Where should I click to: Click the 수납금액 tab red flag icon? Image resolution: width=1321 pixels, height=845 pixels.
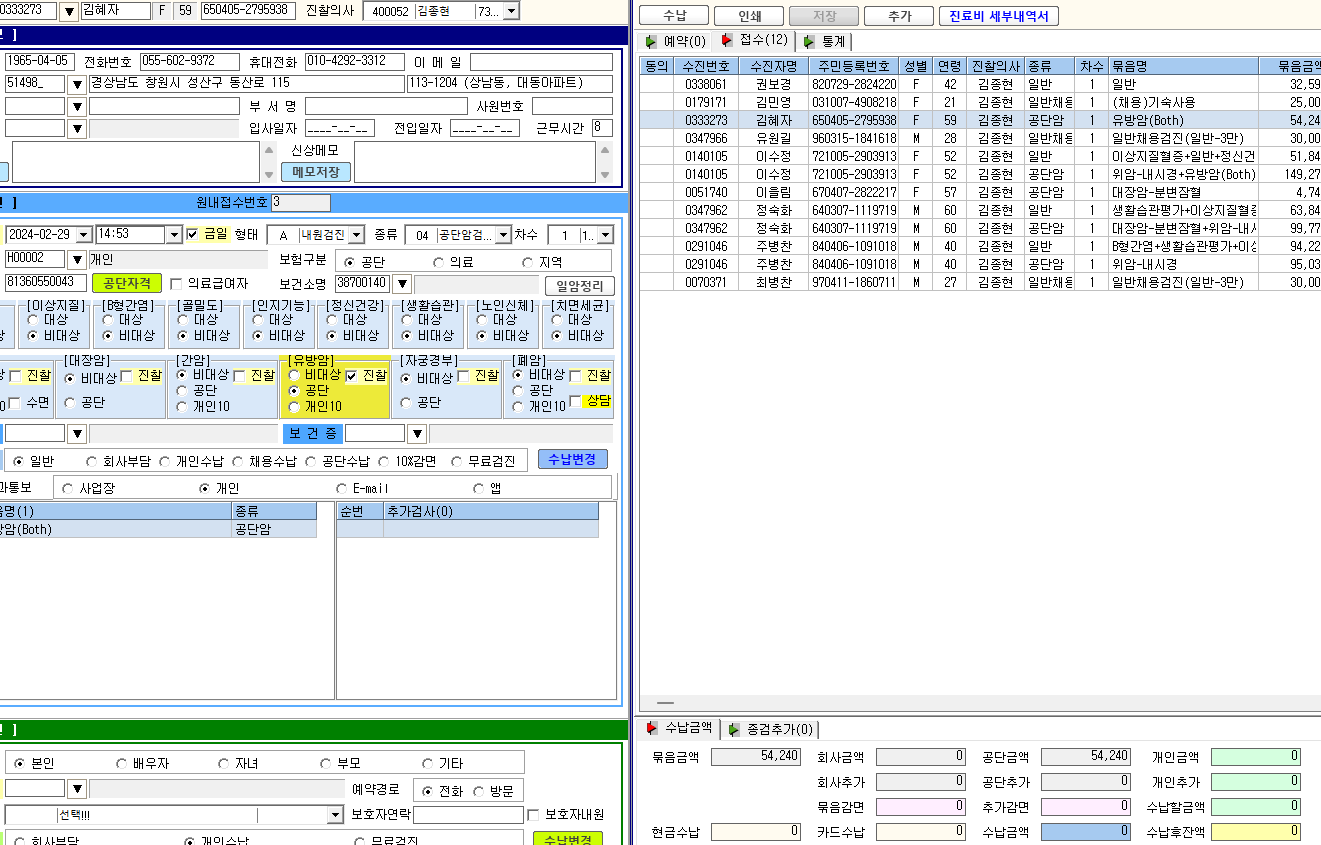[652, 729]
